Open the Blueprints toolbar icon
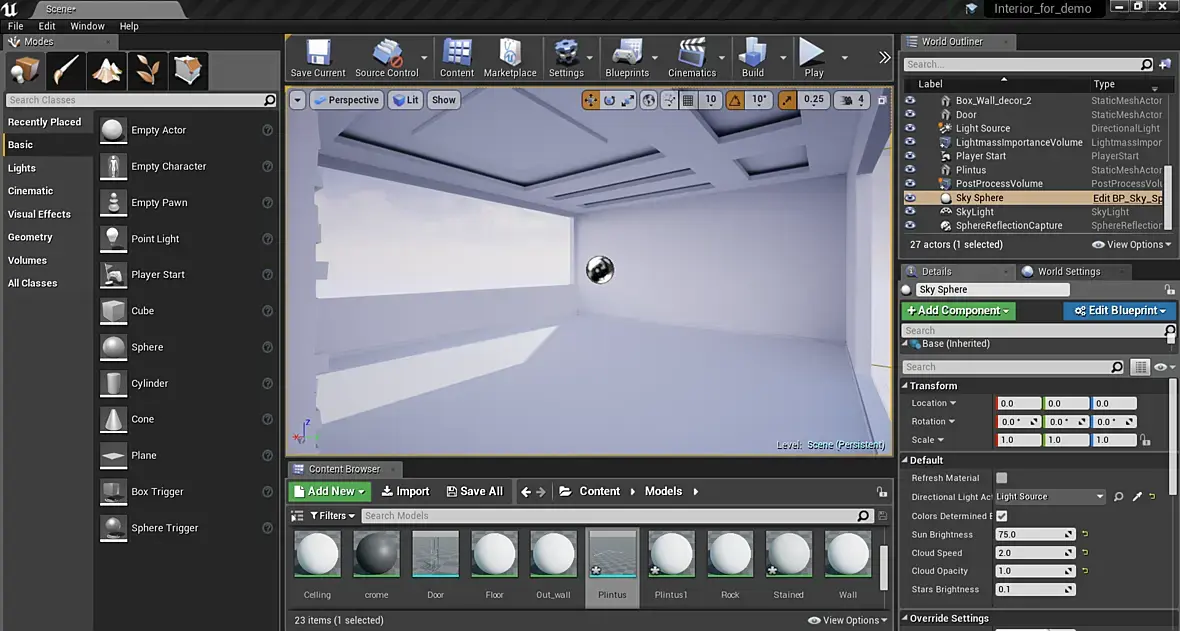The height and width of the screenshot is (631, 1180). tap(627, 59)
